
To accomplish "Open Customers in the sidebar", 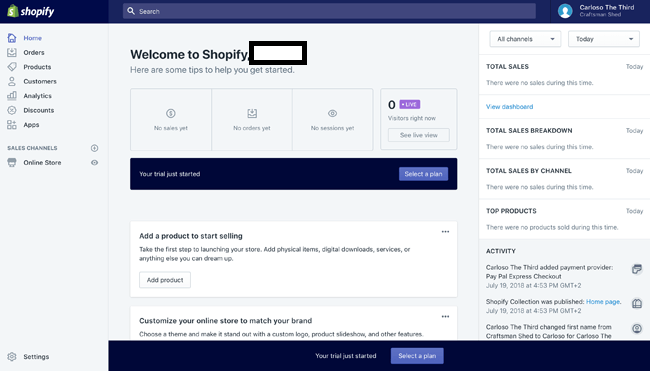I will [40, 82].
